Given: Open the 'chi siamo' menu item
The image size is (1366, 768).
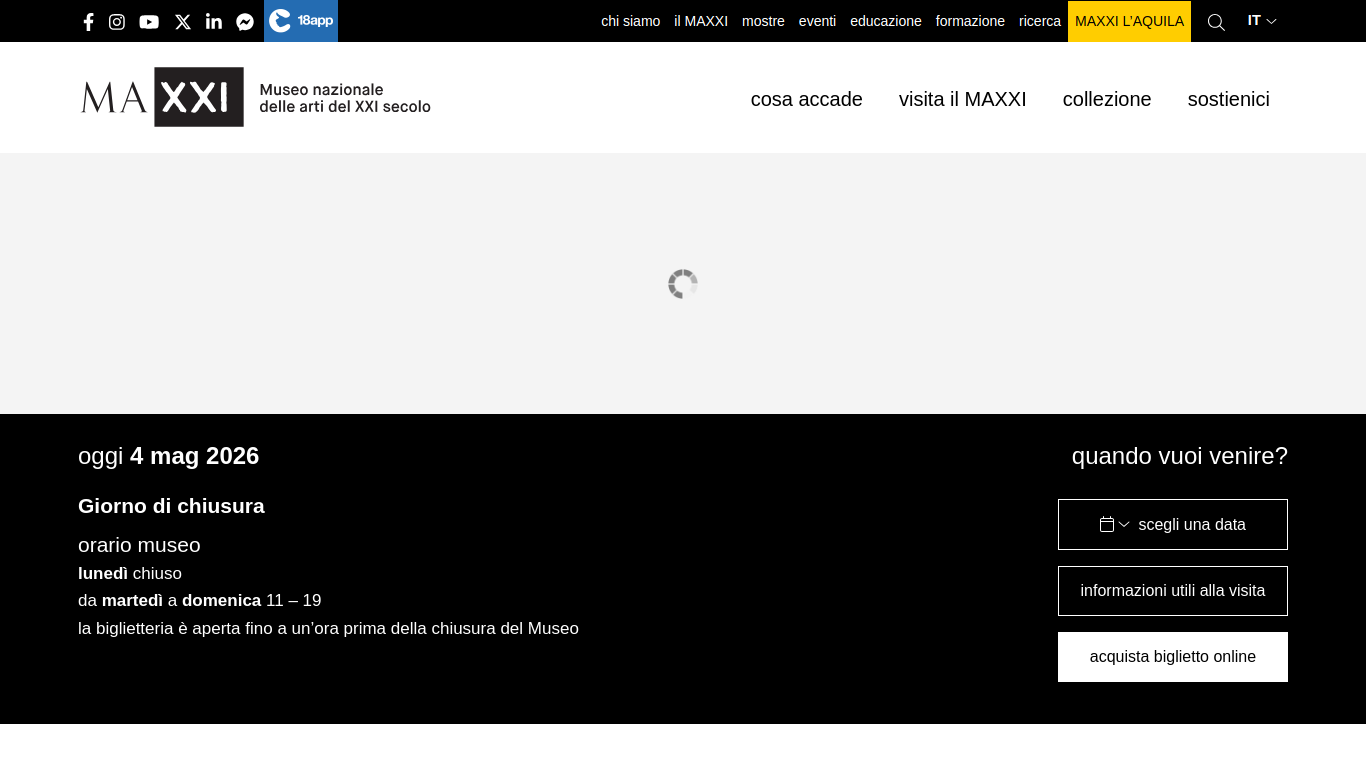Looking at the screenshot, I should (x=631, y=21).
